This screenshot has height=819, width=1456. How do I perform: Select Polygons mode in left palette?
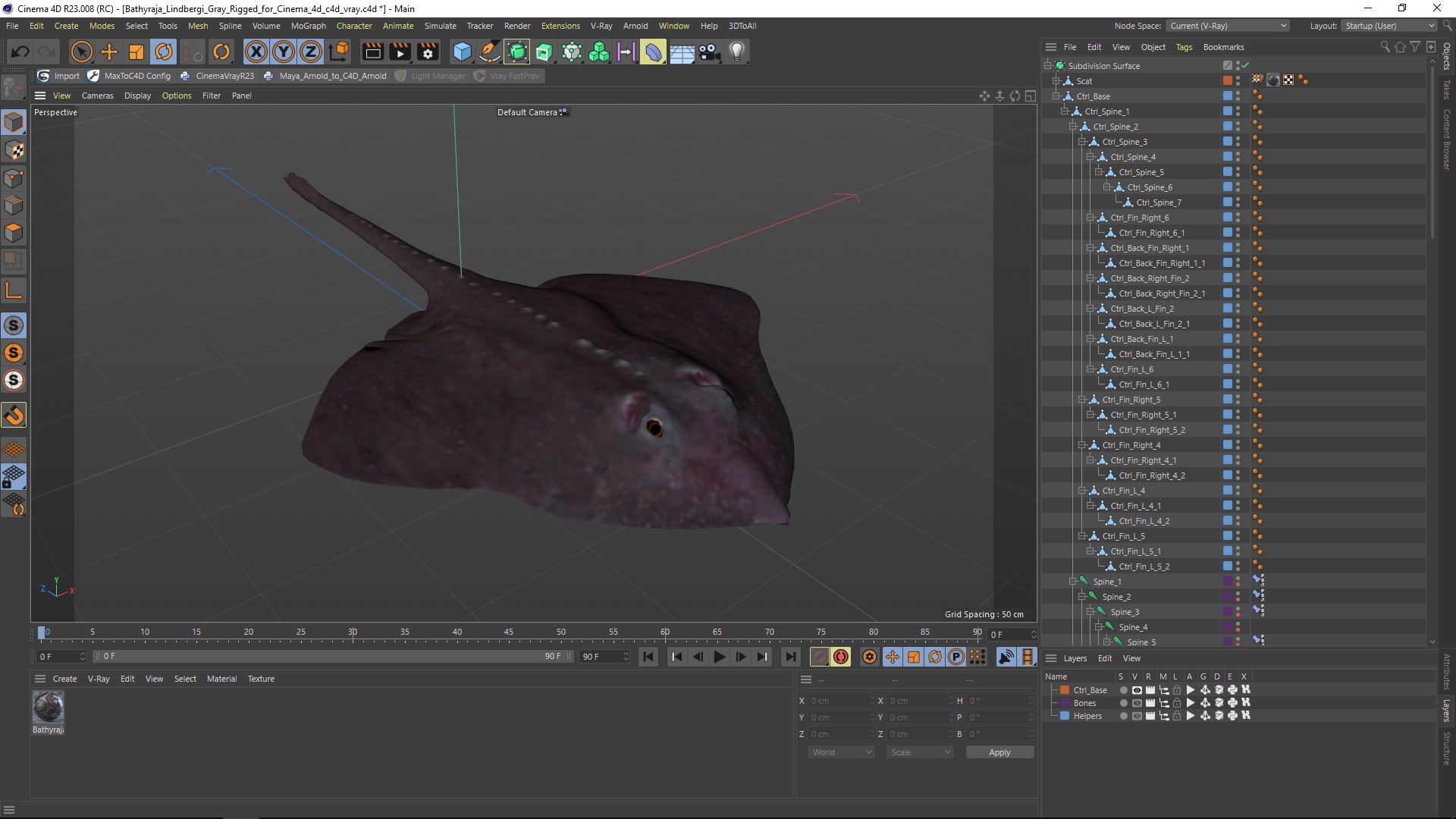click(14, 233)
